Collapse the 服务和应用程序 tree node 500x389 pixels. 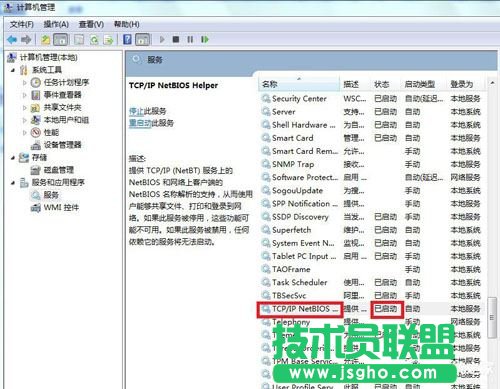click(13, 183)
